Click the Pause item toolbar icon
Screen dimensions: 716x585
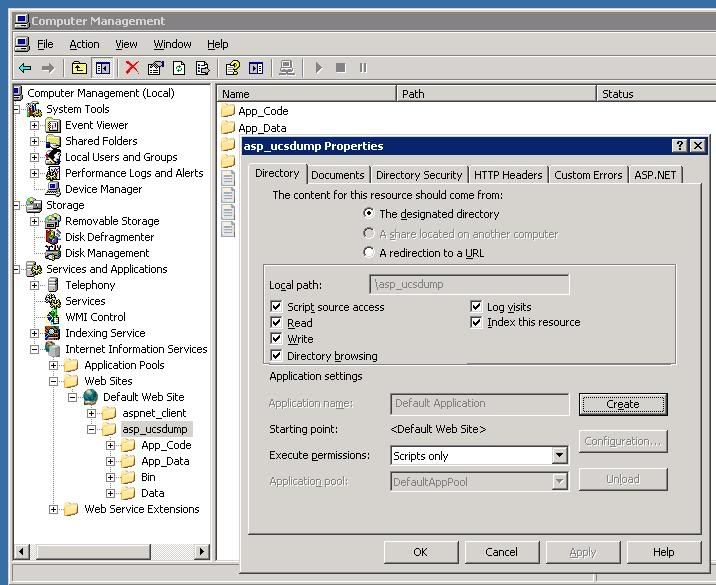(363, 68)
